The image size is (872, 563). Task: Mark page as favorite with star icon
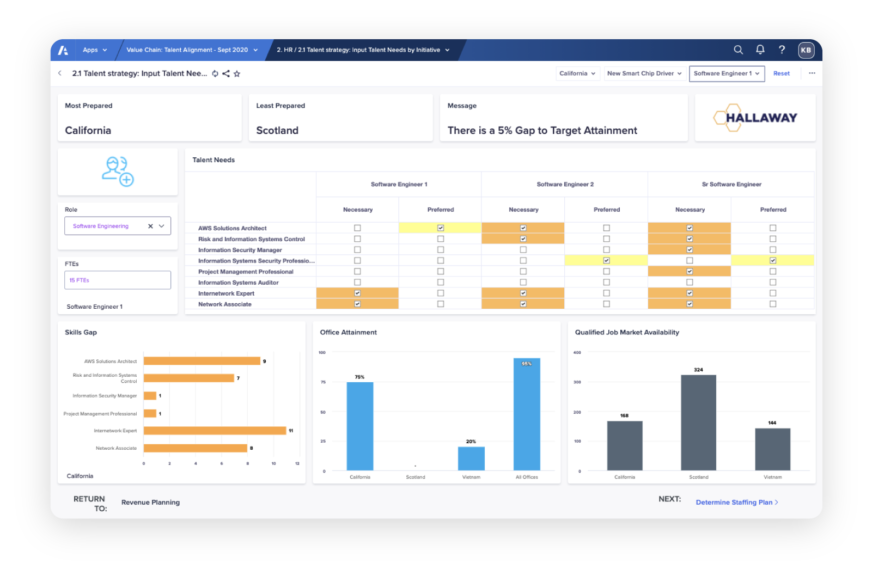coord(237,73)
